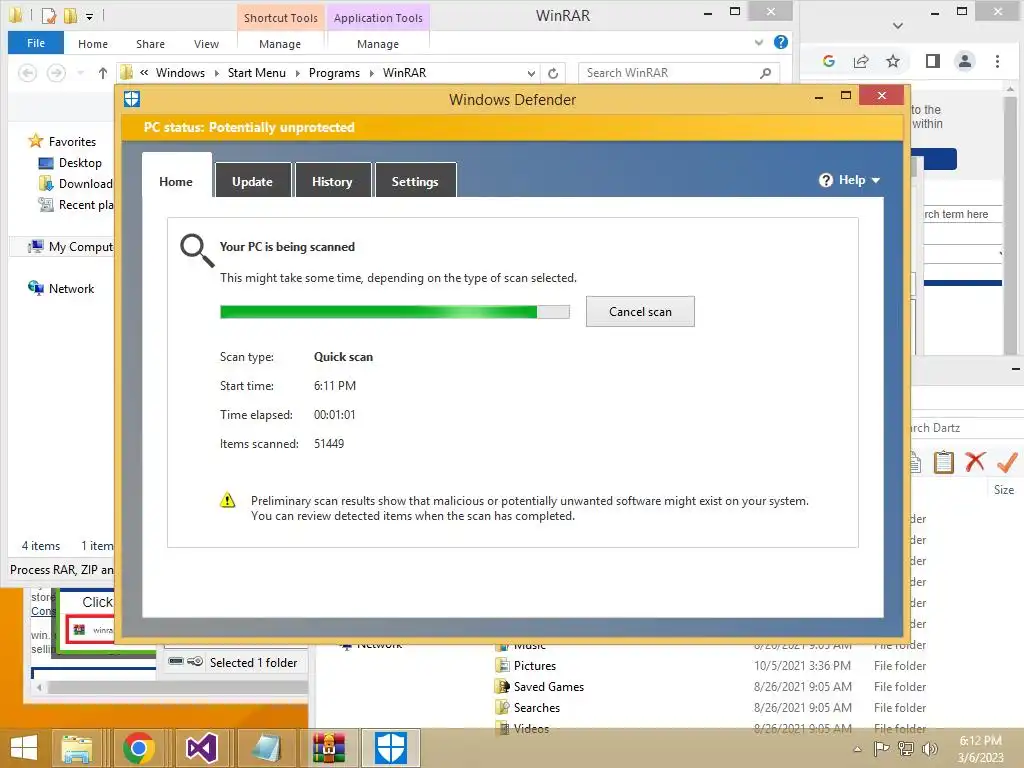Click the volume speaker tray icon

click(x=930, y=748)
